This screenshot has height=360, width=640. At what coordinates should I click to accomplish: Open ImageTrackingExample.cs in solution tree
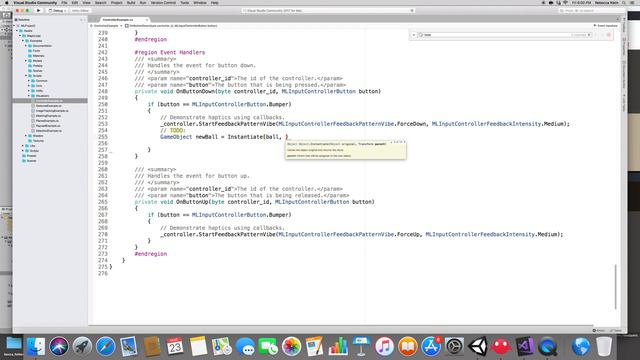pos(52,111)
